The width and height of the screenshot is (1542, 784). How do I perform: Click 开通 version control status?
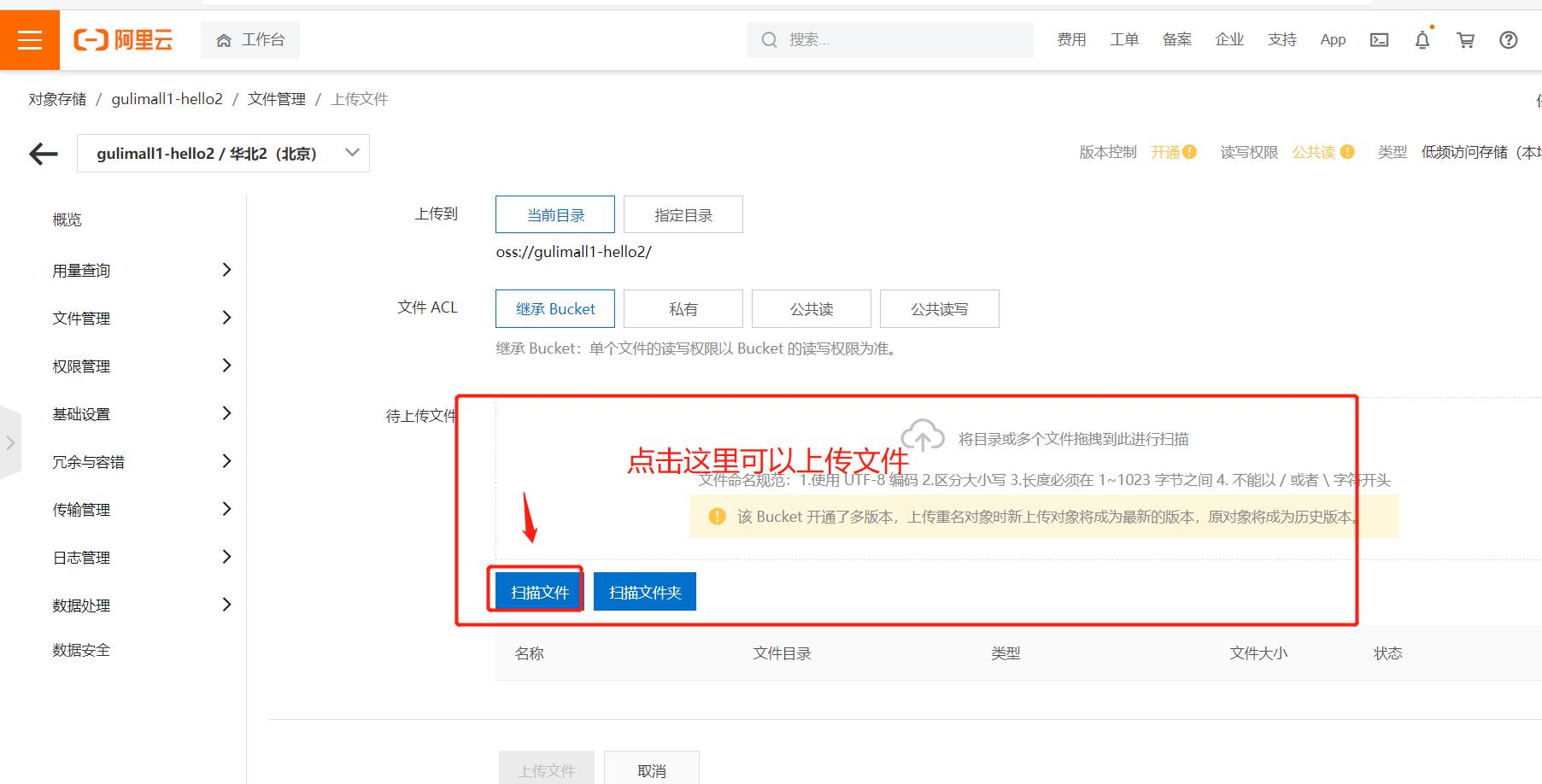[x=1165, y=152]
